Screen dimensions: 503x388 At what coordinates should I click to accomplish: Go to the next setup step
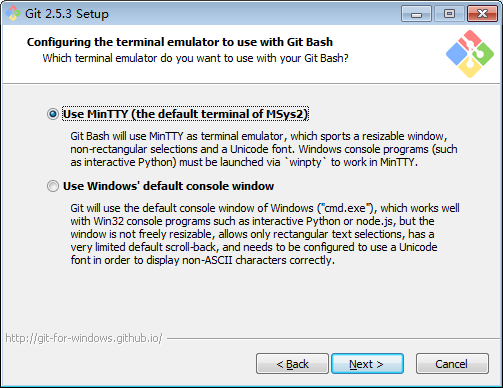click(x=367, y=364)
